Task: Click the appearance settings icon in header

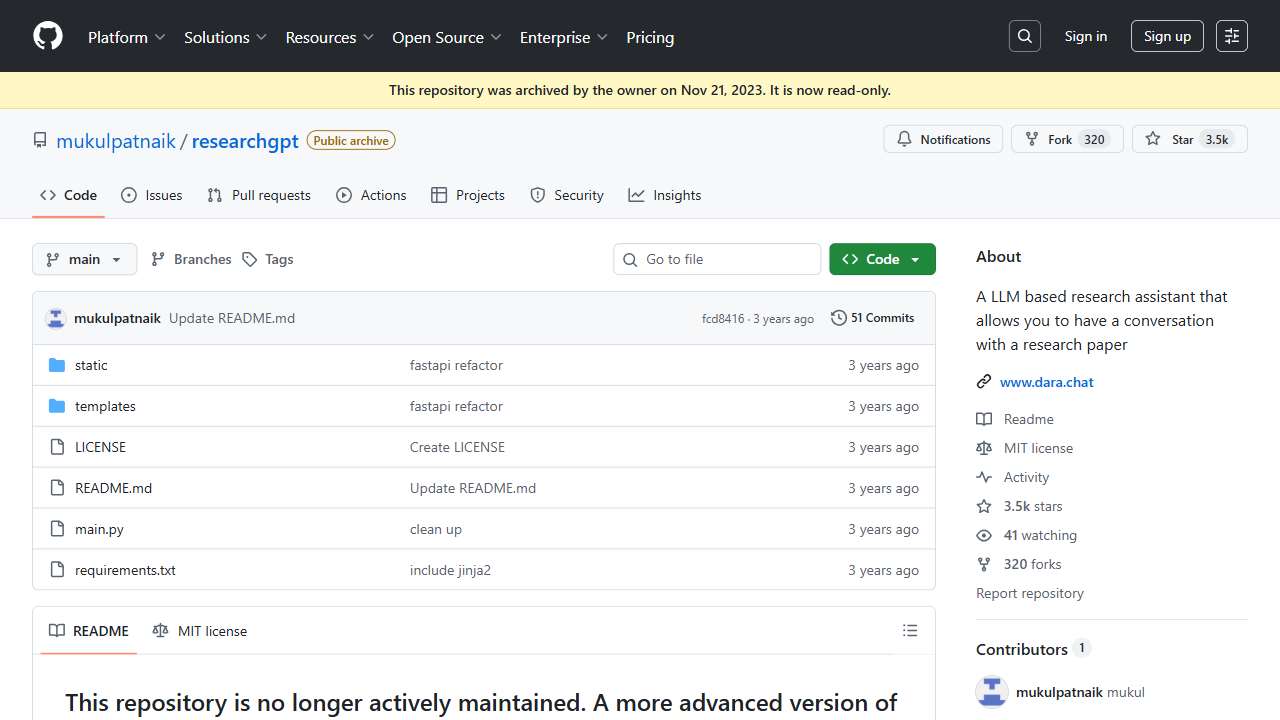Action: (x=1232, y=36)
